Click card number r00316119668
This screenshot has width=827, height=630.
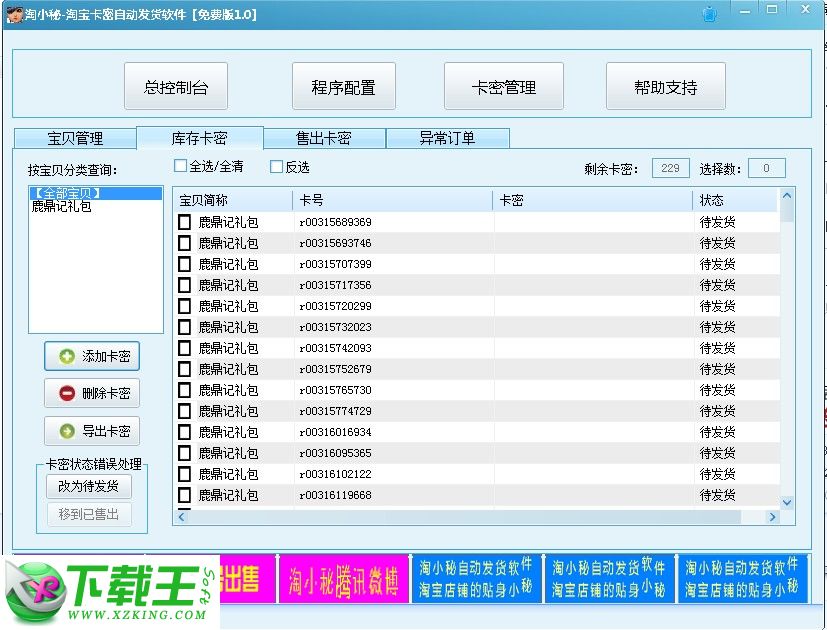click(x=335, y=495)
